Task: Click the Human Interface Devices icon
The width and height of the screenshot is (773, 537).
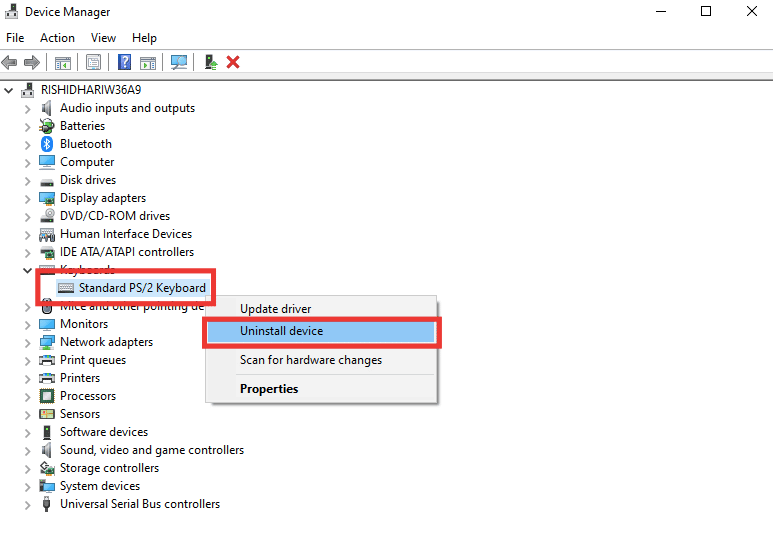Action: (x=47, y=234)
